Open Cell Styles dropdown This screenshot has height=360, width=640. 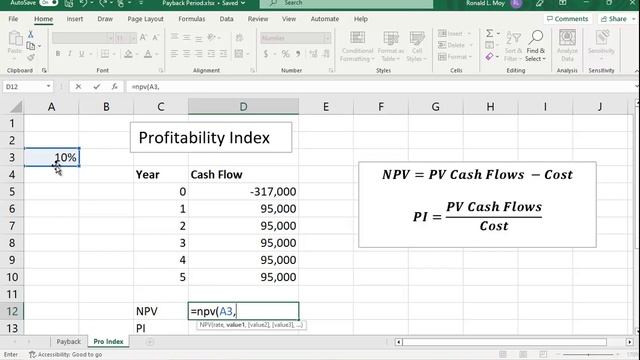[x=417, y=46]
